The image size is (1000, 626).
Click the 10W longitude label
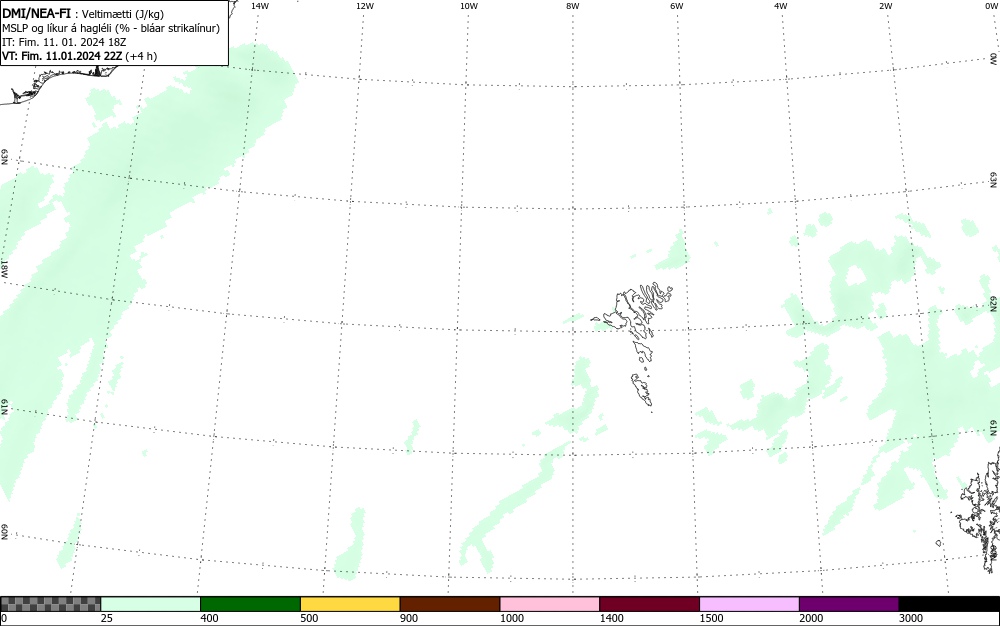coord(469,6)
